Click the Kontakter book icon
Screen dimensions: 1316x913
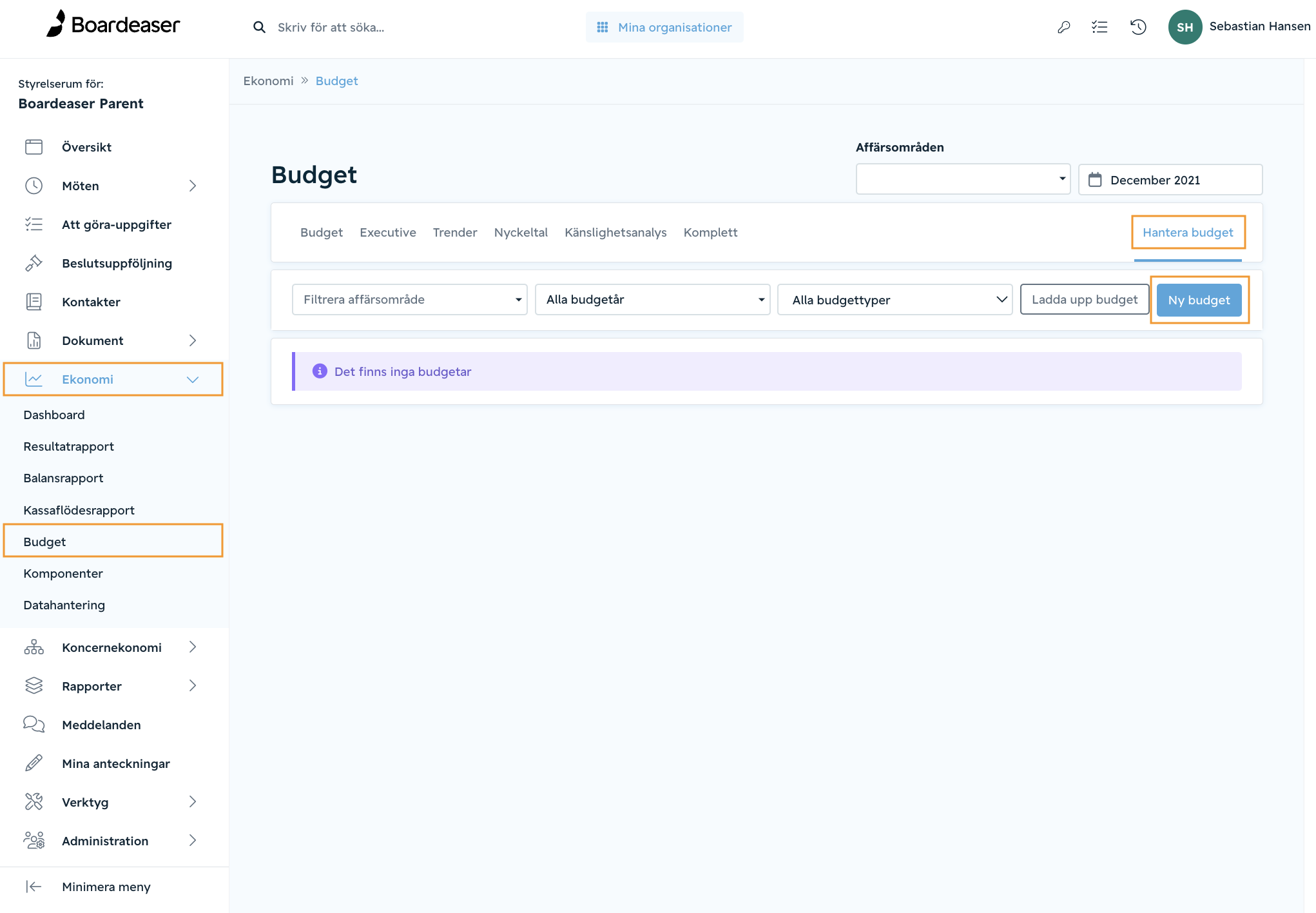(x=34, y=302)
